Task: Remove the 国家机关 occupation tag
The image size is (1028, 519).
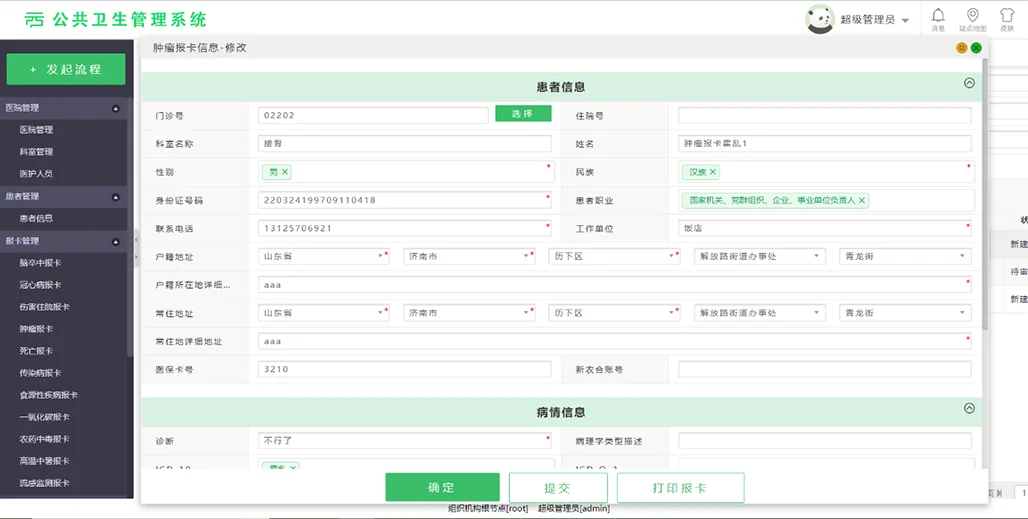Action: coord(861,201)
